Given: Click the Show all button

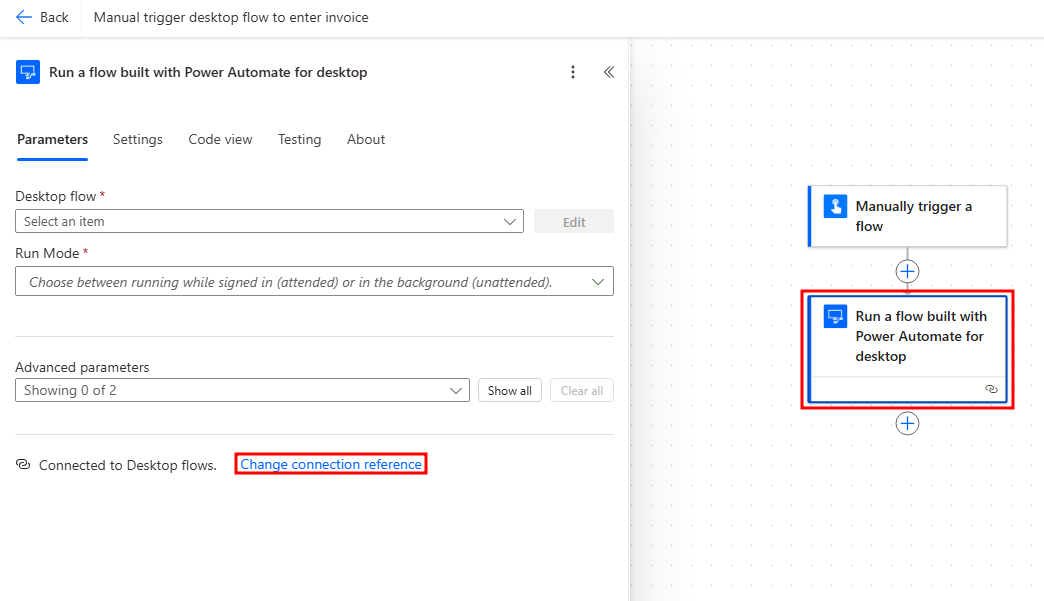Looking at the screenshot, I should click(x=510, y=391).
